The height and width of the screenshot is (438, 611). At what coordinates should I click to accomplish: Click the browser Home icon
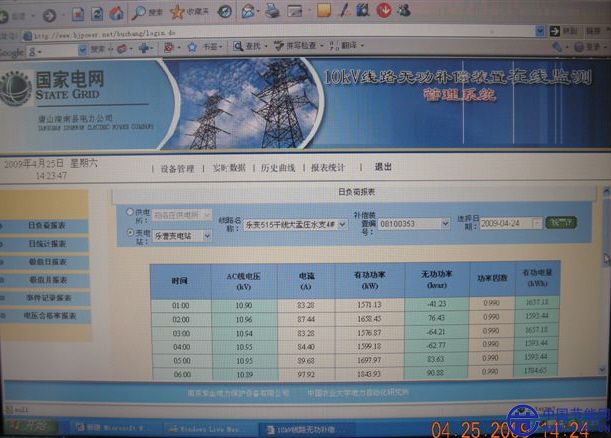click(x=117, y=12)
